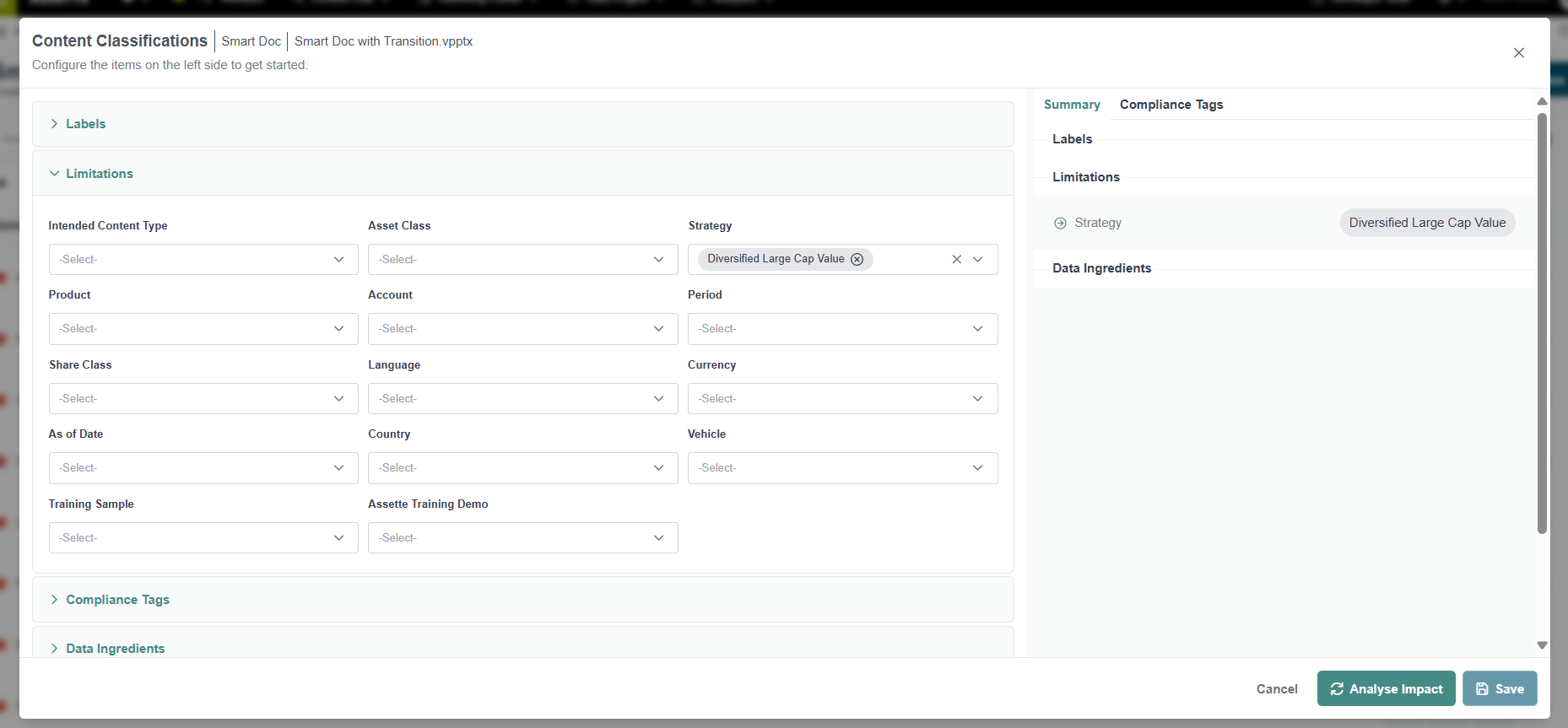
Task: Click the Labels heading in Summary
Action: coord(1072,139)
